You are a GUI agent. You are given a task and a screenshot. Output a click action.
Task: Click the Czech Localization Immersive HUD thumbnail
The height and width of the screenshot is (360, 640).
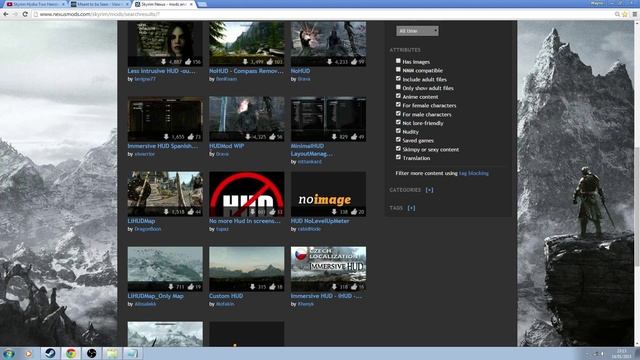tap(328, 269)
